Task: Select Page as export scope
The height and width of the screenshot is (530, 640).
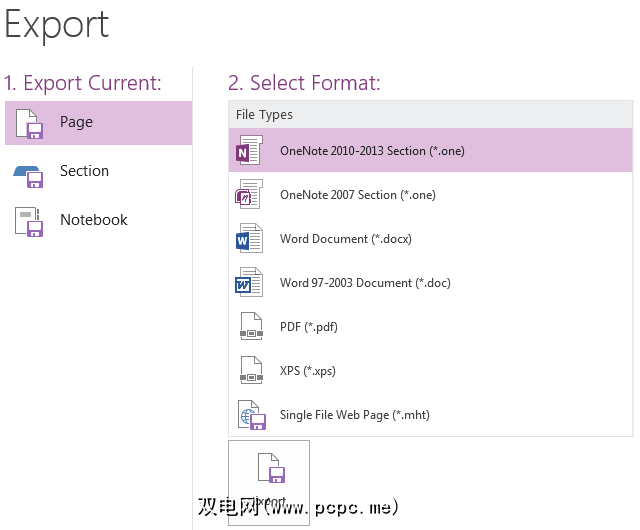Action: (76, 122)
